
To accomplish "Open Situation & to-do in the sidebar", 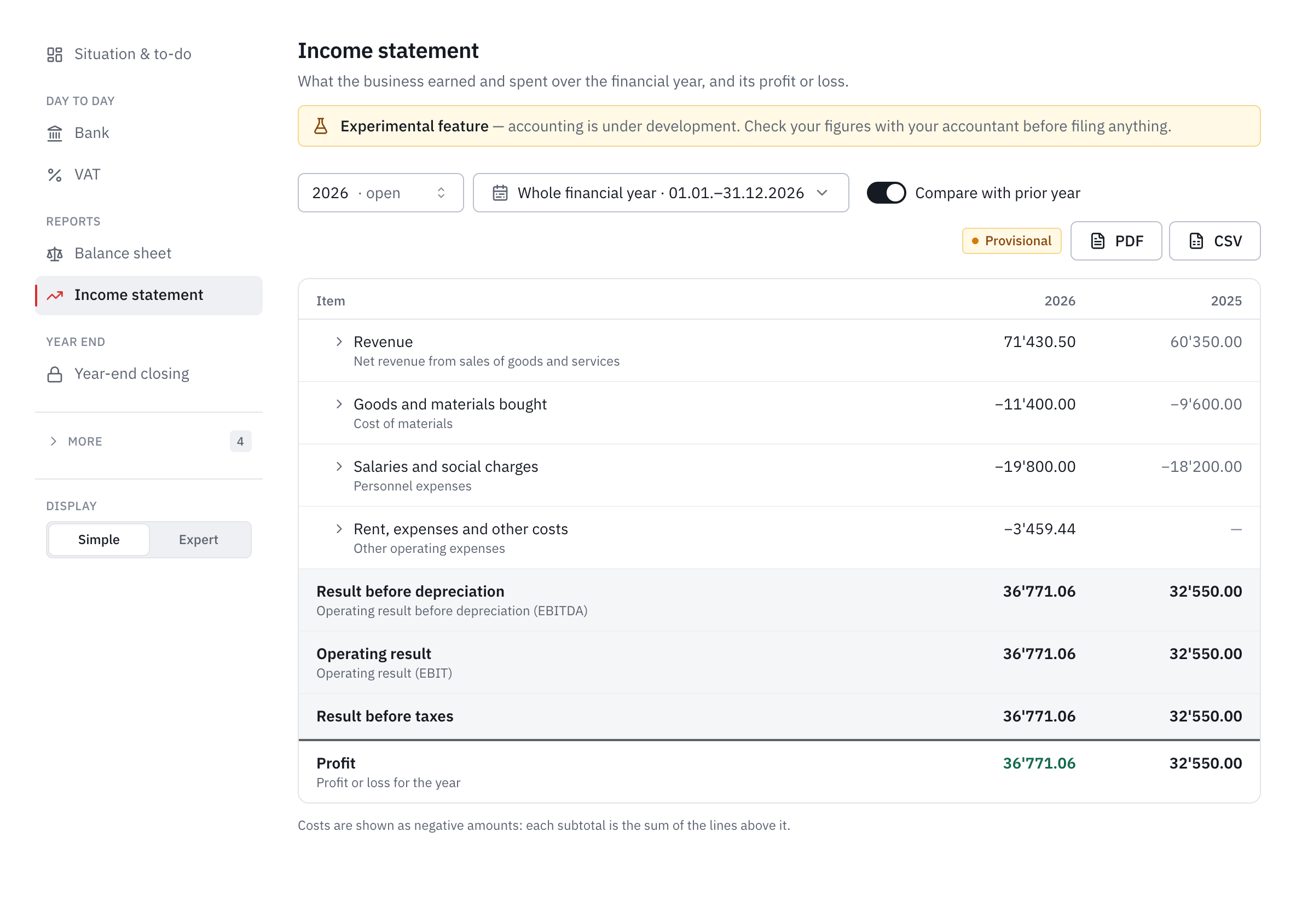I will click(149, 55).
